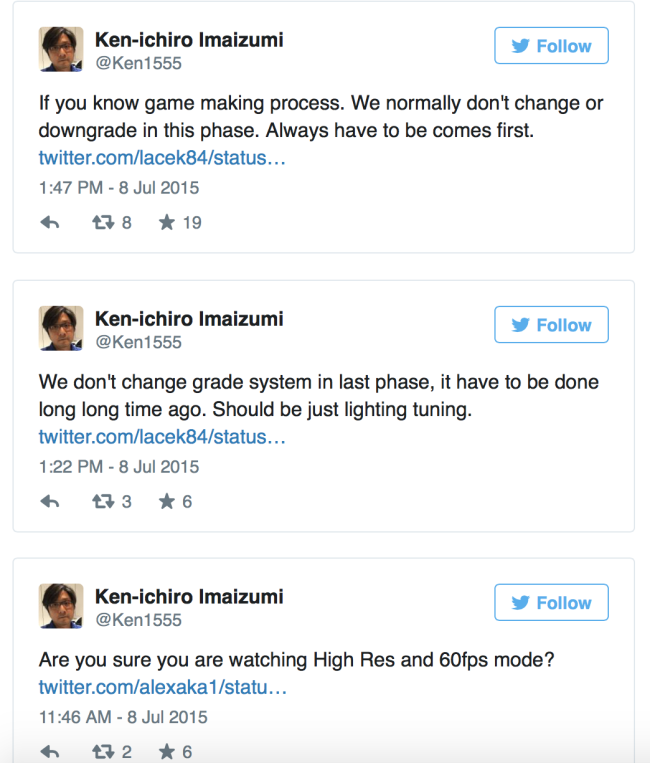Reply to the 1:22 PM tweet
This screenshot has height=763, width=650.
[x=50, y=501]
